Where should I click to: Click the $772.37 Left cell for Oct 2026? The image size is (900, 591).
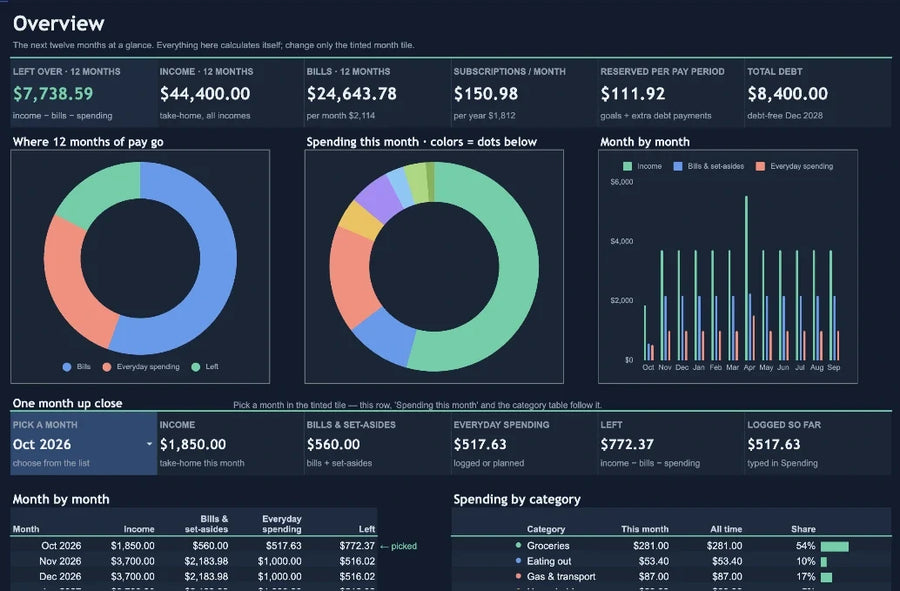tap(357, 546)
